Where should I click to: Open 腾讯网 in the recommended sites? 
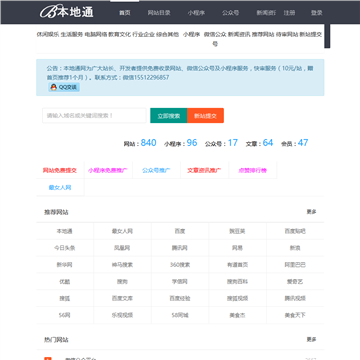coord(180,248)
